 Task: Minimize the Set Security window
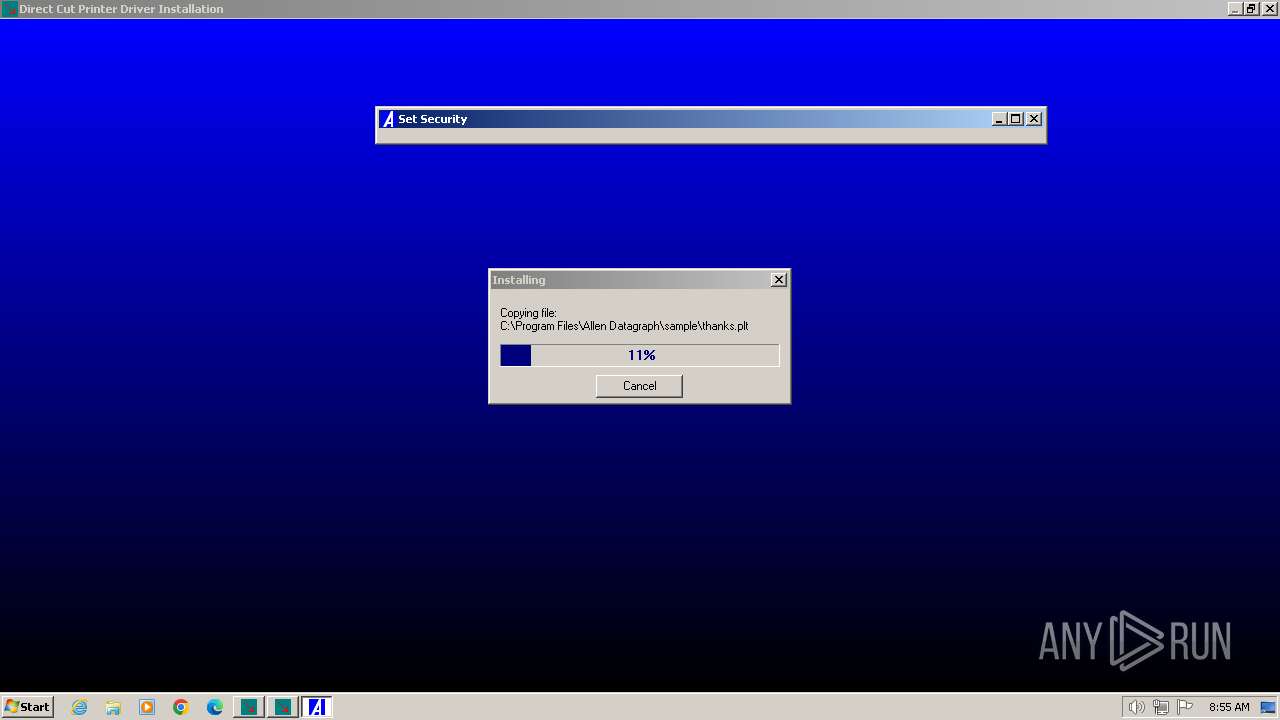[x=999, y=119]
